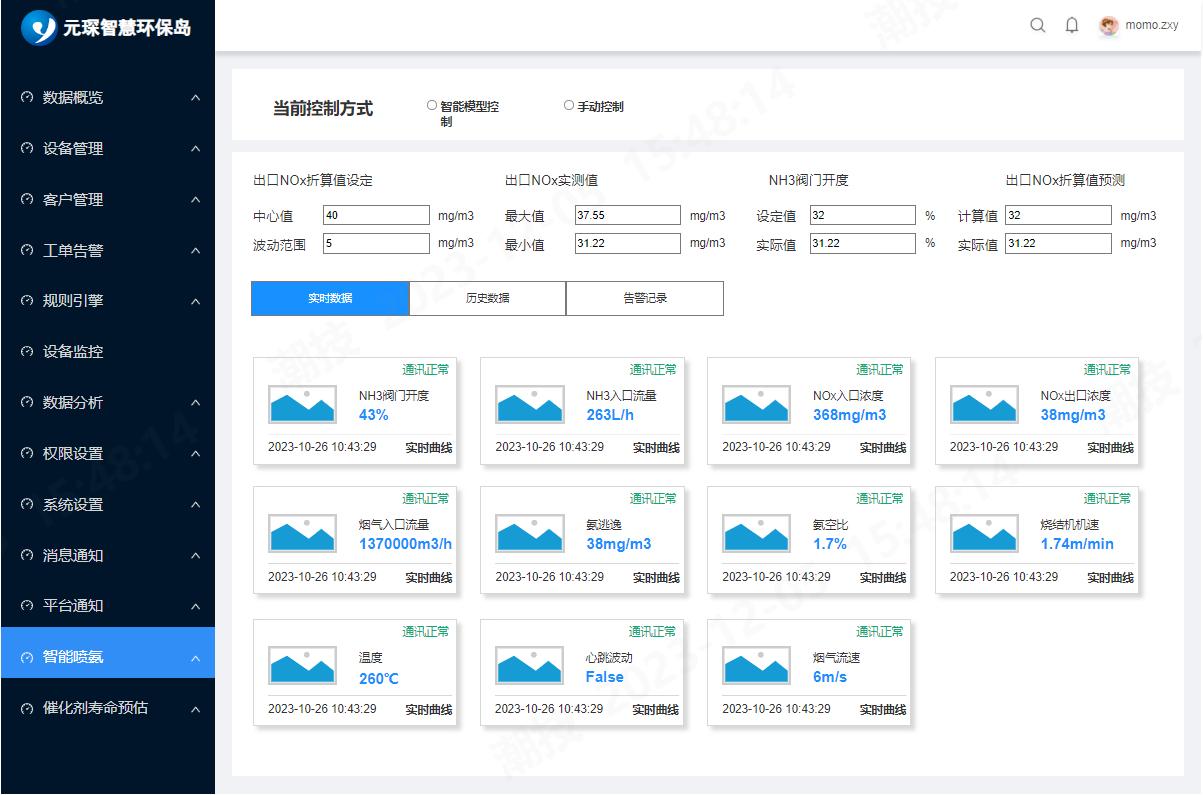Expand the 数据概览 sidebar chevron

click(195, 98)
